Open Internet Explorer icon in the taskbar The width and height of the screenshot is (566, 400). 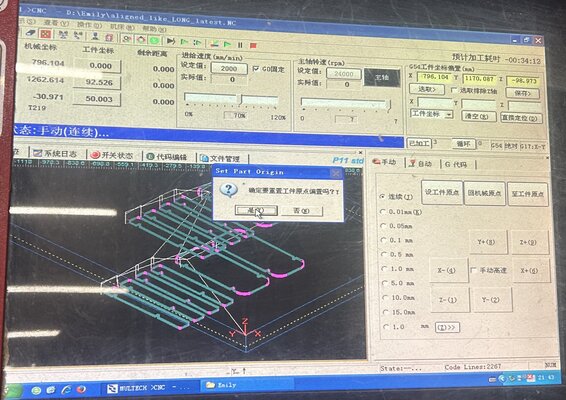click(66, 390)
